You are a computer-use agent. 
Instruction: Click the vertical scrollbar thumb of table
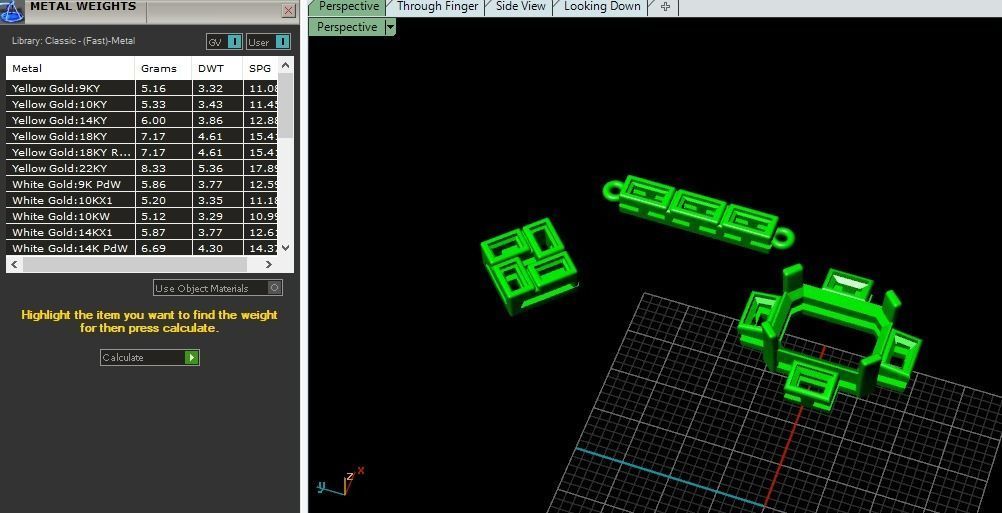click(x=286, y=105)
